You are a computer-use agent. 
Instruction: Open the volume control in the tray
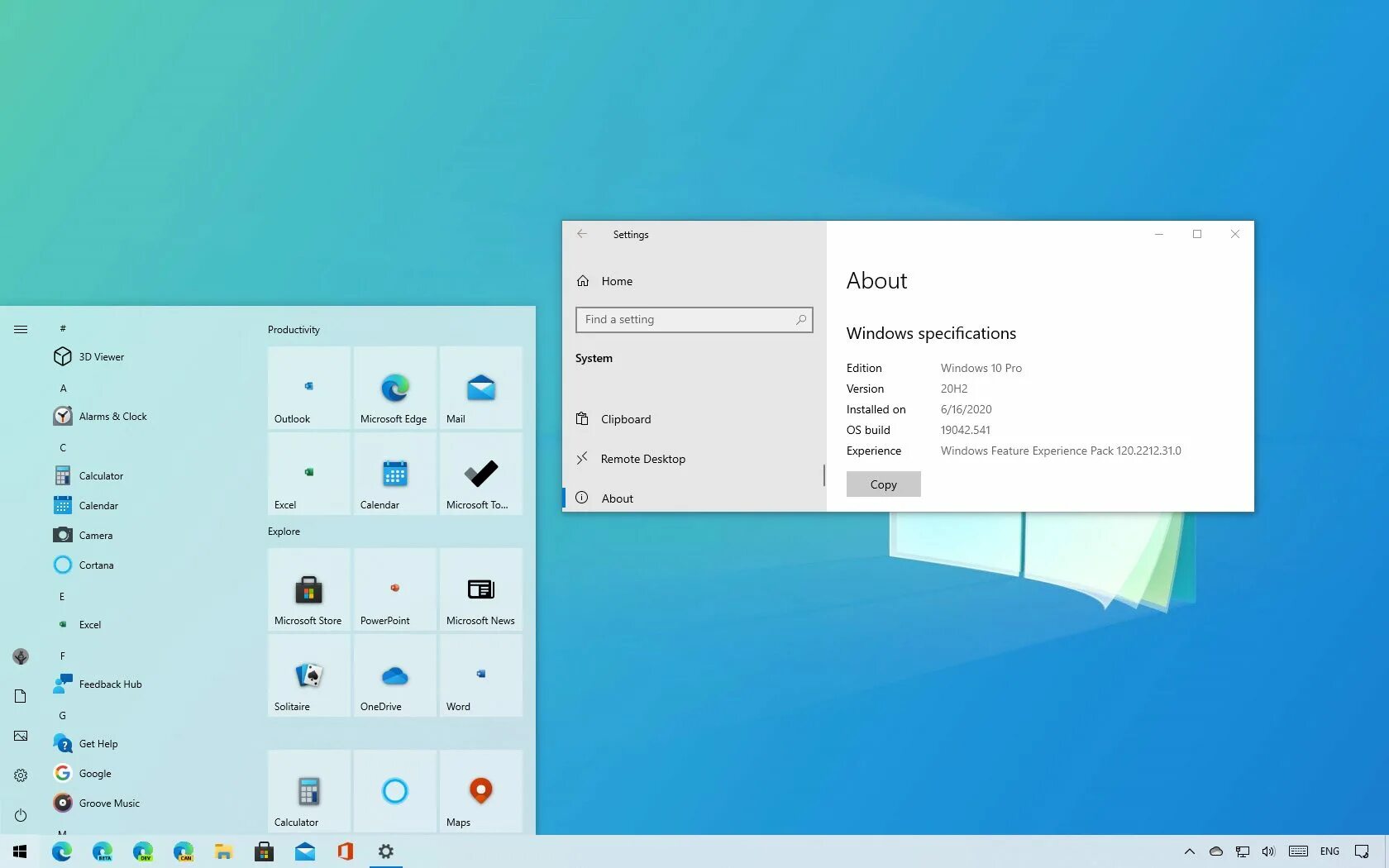click(x=1268, y=851)
